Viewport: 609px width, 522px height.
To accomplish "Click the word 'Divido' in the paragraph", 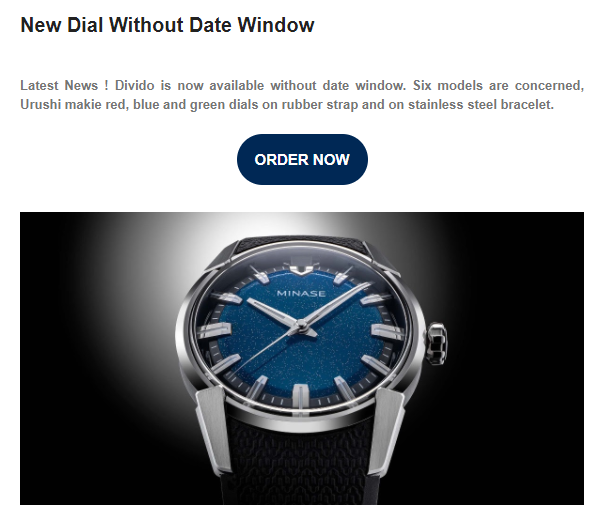I will [x=134, y=85].
